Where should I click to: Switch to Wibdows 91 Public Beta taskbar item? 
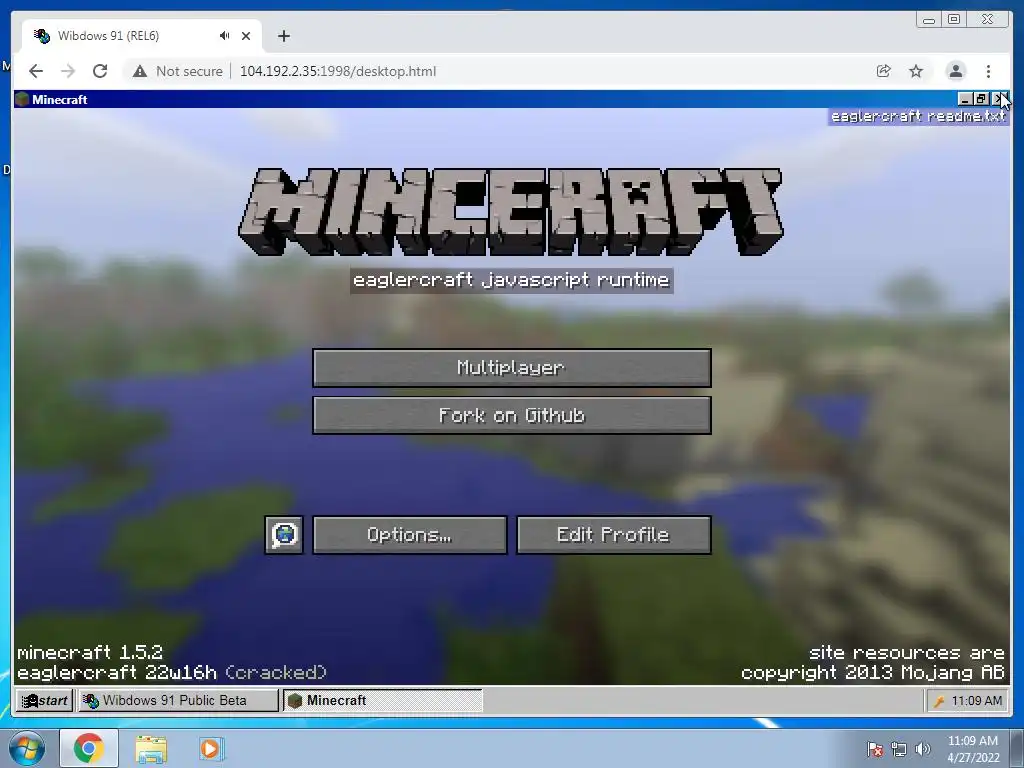pyautogui.click(x=178, y=700)
